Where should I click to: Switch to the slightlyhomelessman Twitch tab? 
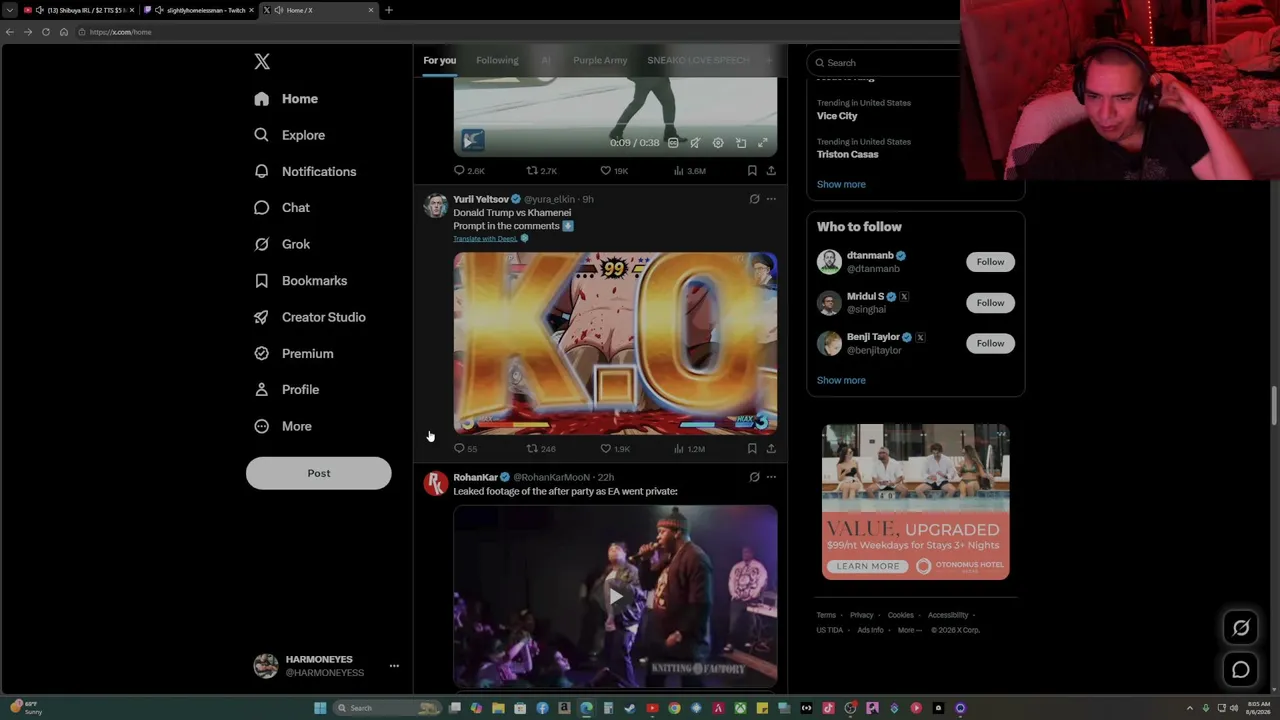point(199,10)
